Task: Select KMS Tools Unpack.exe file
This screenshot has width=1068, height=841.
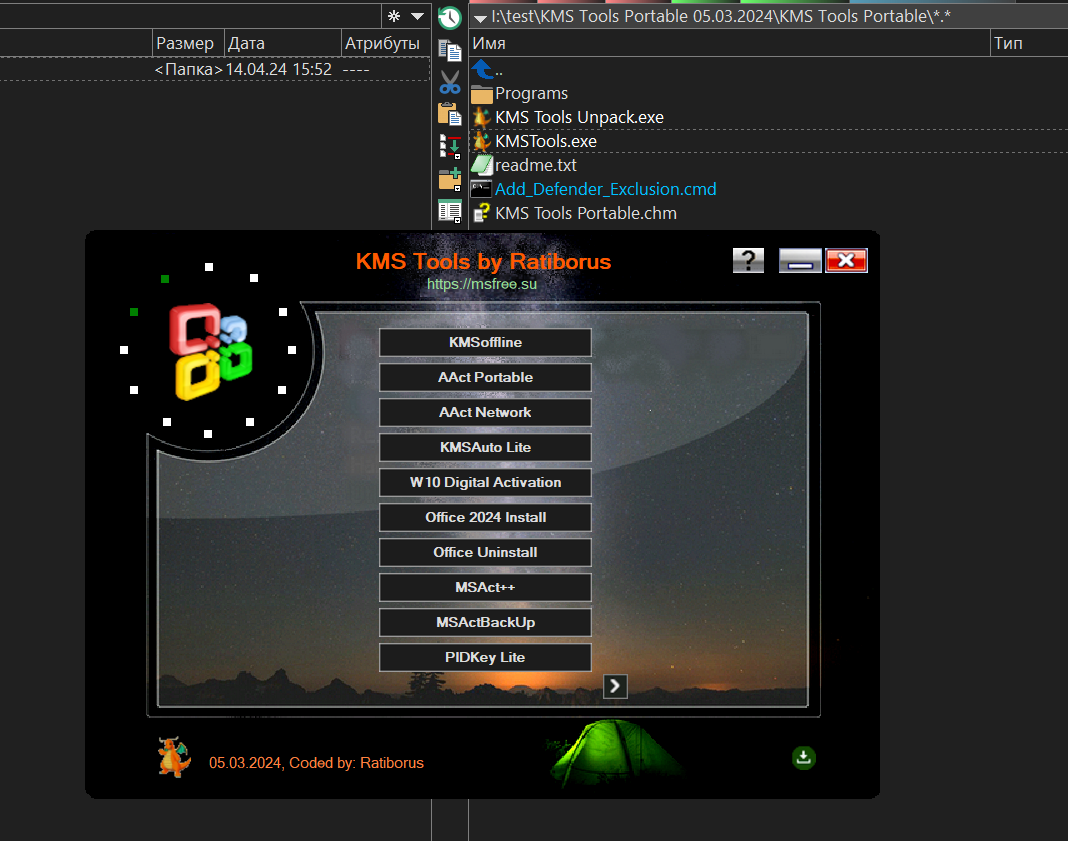Action: (579, 117)
